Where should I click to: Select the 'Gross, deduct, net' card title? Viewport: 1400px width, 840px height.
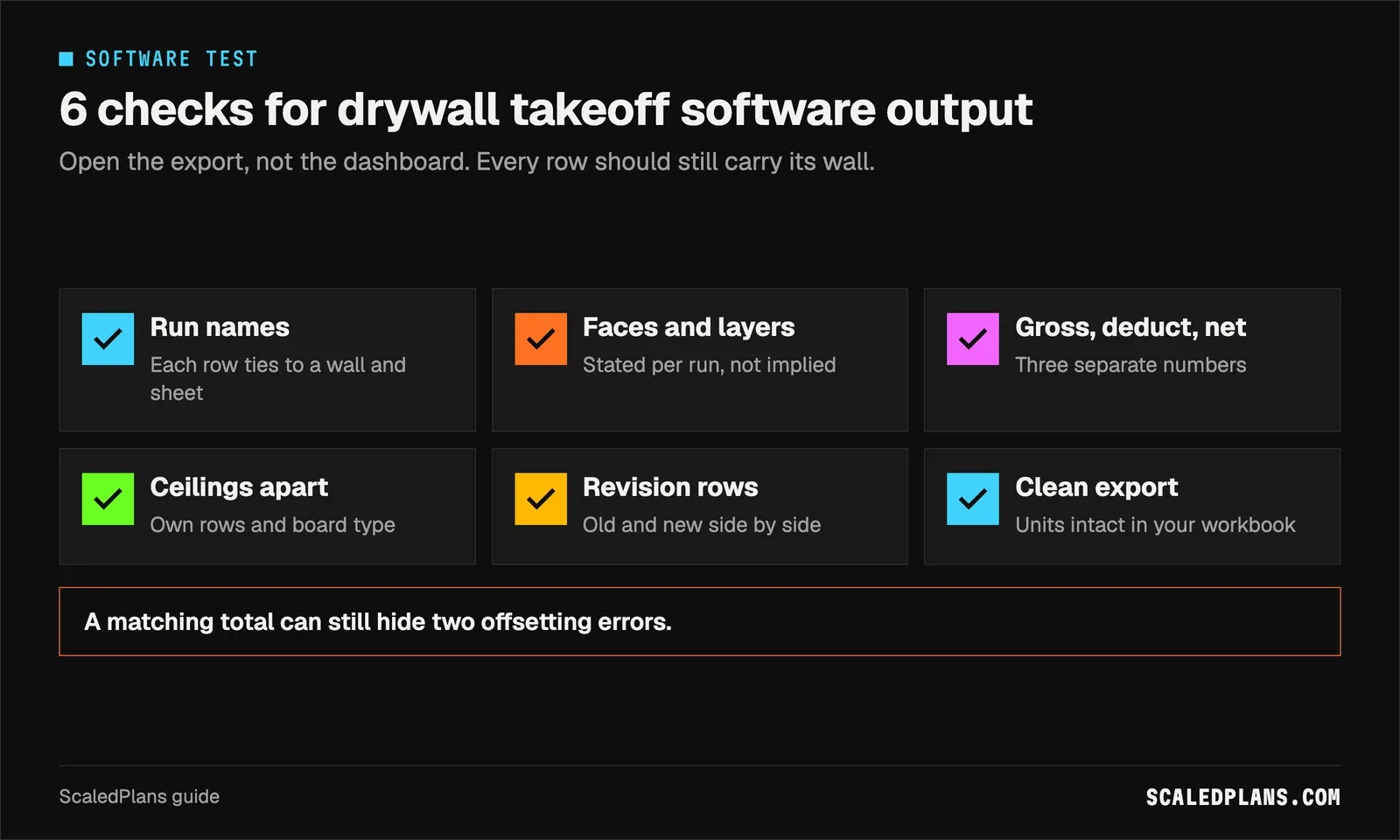click(1130, 327)
